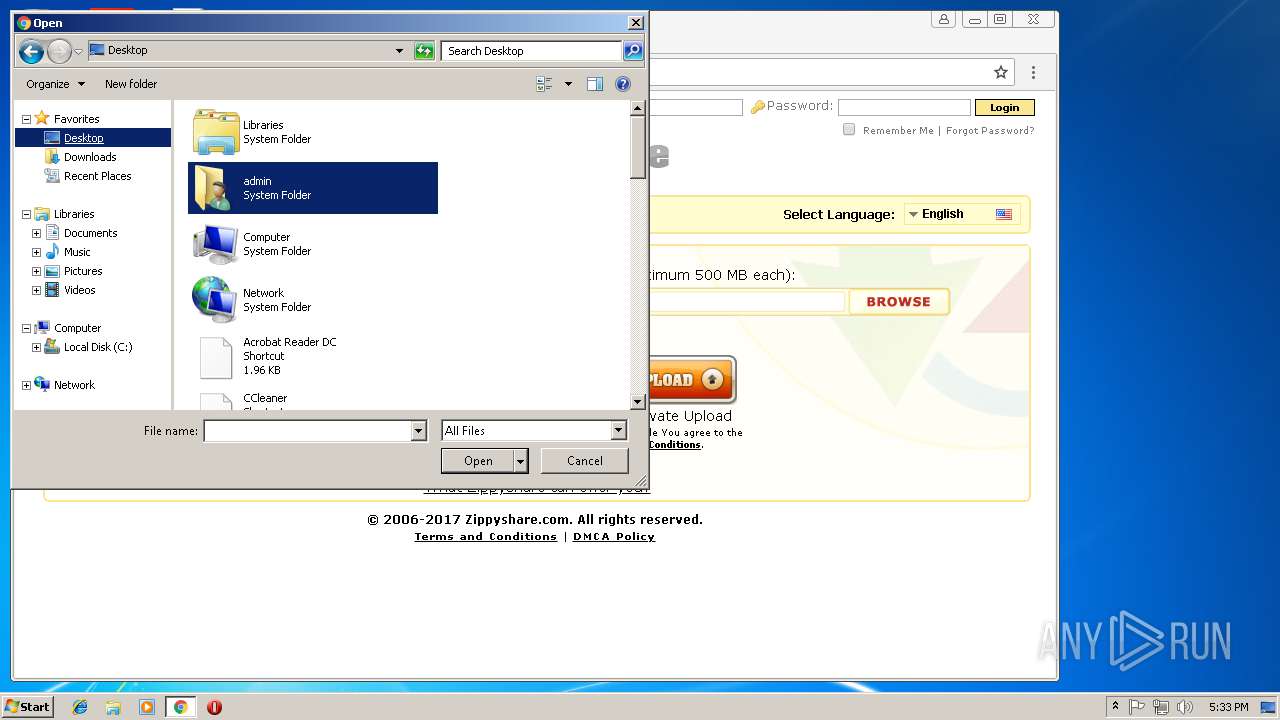Click the red Opera-style taskbar icon
The width and height of the screenshot is (1280, 720).
[x=214, y=707]
